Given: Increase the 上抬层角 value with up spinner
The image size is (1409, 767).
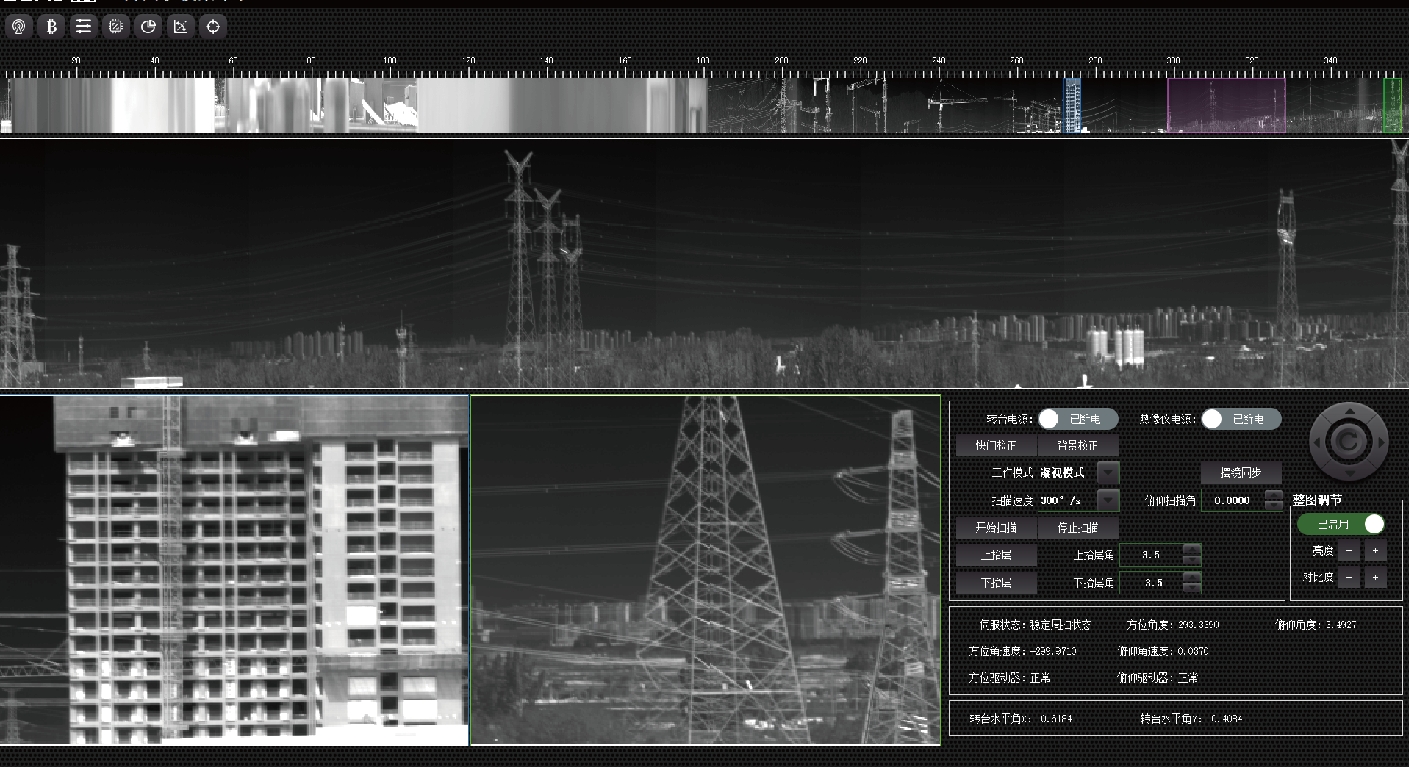Looking at the screenshot, I should [x=1192, y=549].
